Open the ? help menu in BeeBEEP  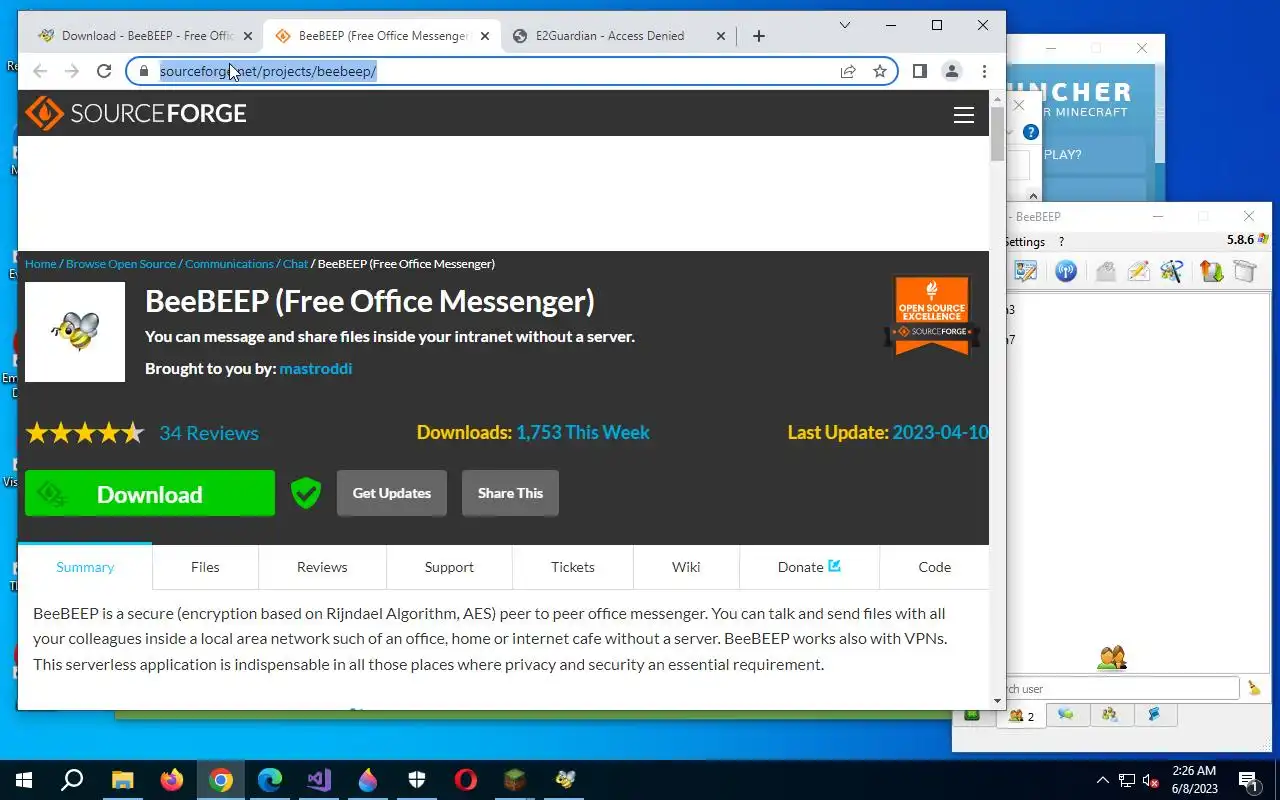point(1061,242)
